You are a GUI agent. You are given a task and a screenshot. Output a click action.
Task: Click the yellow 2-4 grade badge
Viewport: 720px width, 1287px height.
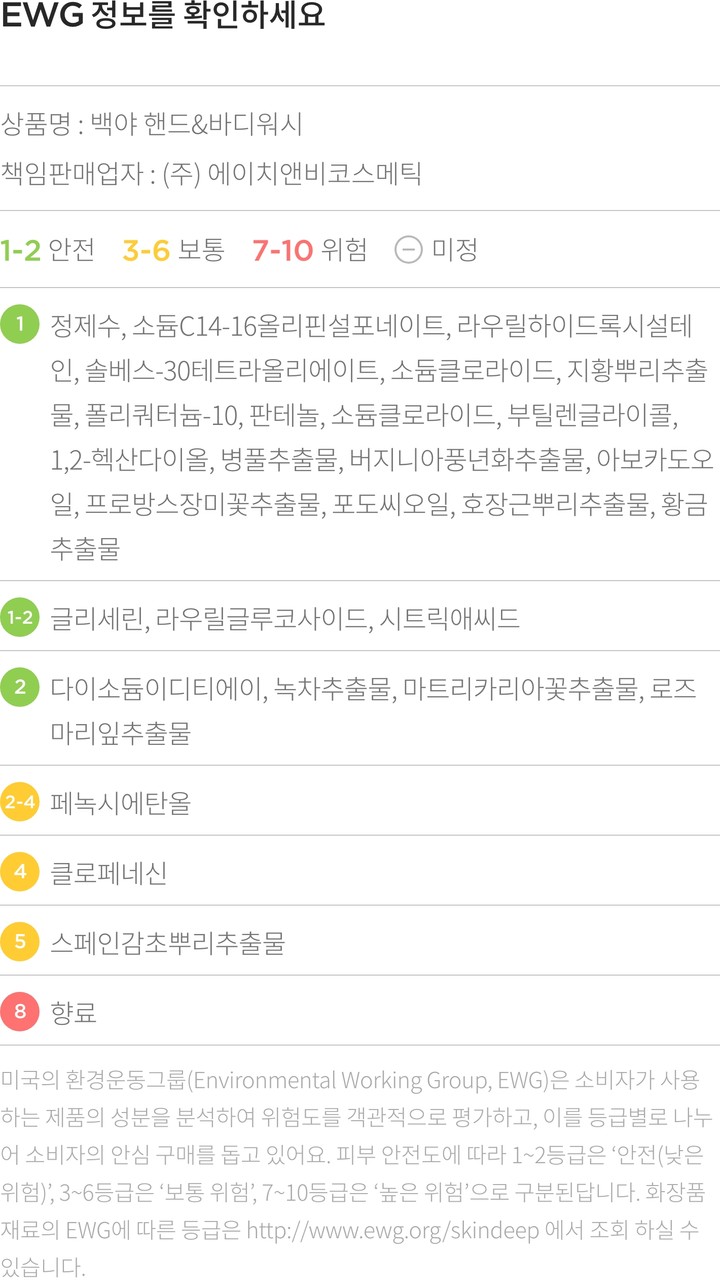pyautogui.click(x=19, y=802)
